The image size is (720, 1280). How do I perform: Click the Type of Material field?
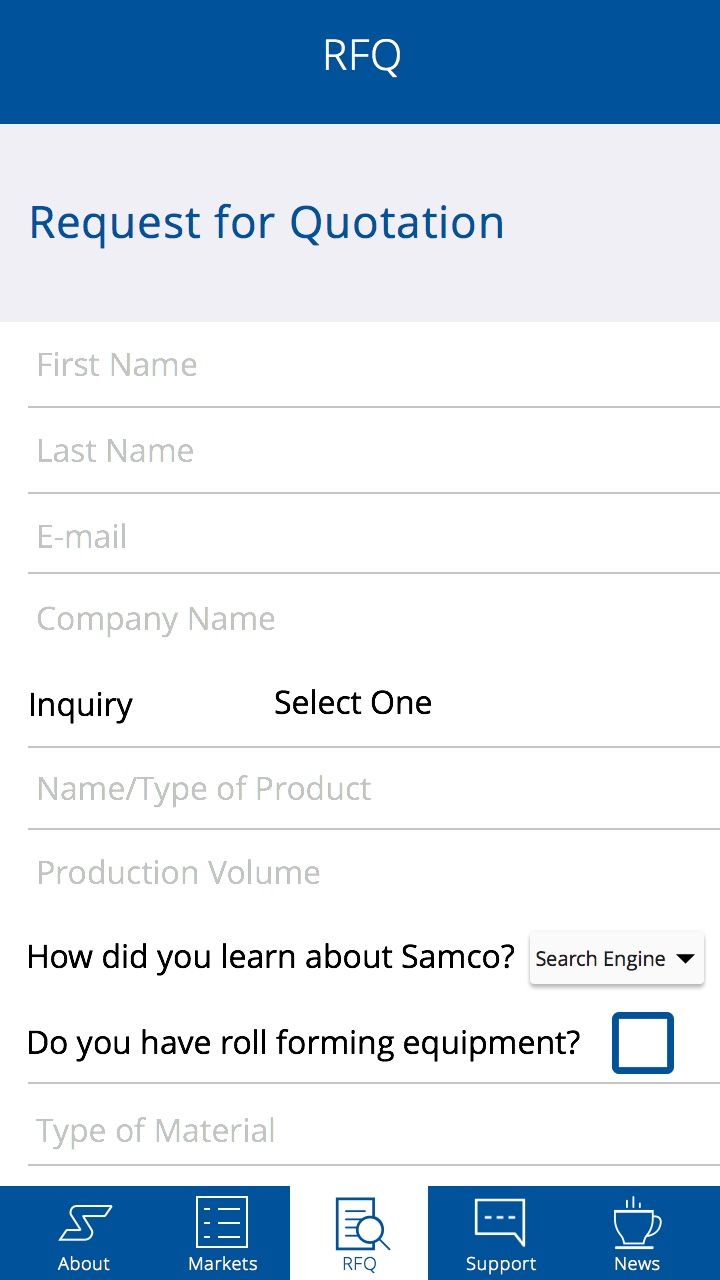(x=374, y=1131)
